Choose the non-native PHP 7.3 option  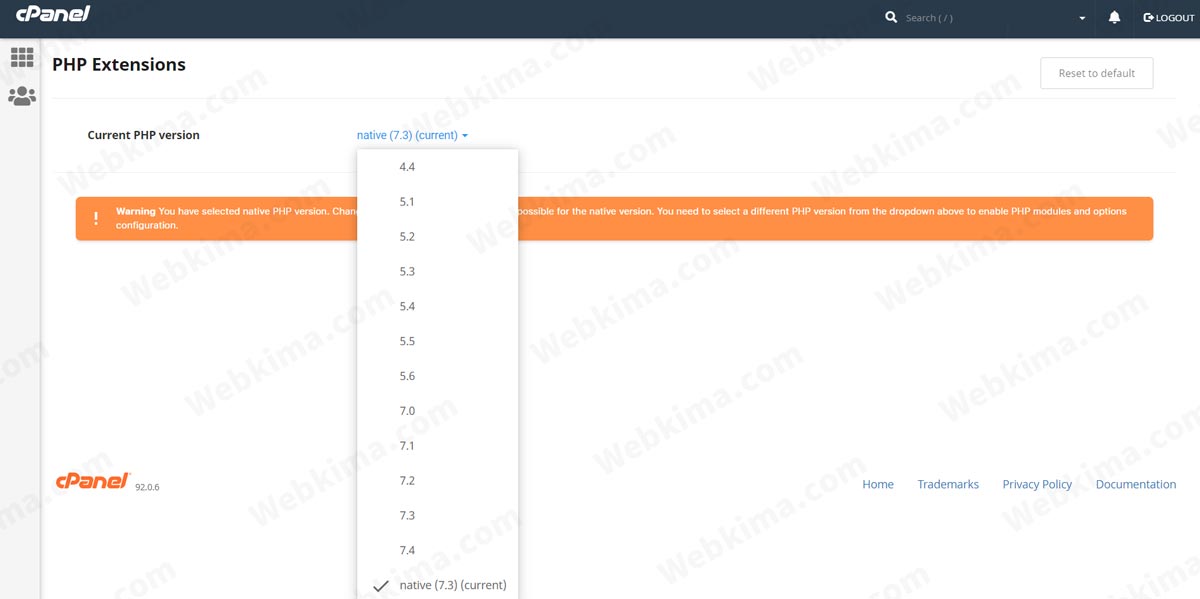click(x=438, y=516)
